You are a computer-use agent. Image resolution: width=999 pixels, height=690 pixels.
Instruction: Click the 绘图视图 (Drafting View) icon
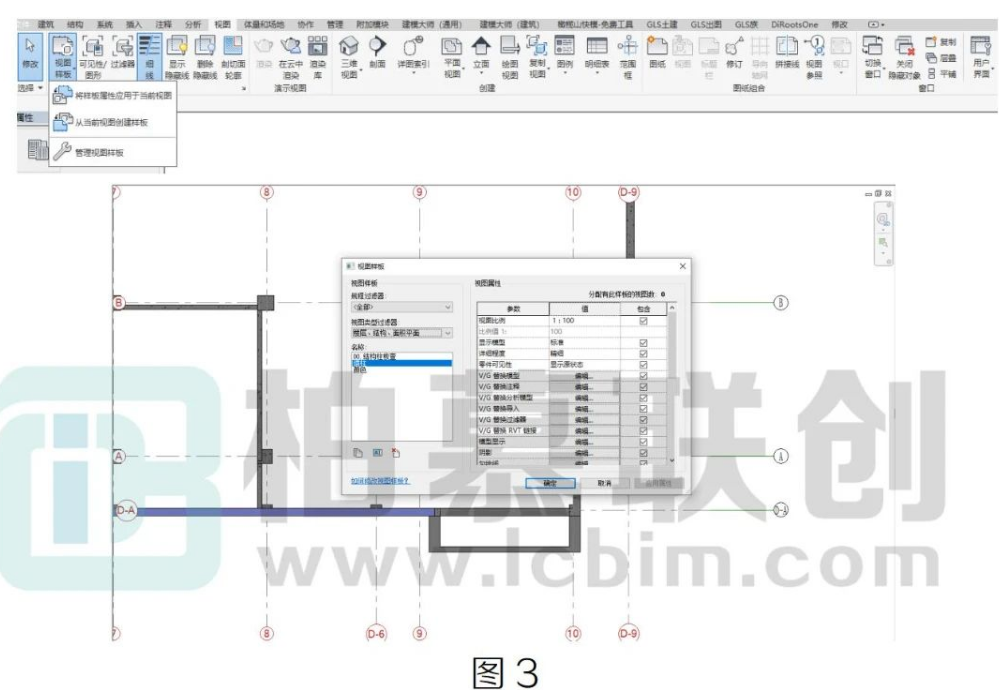click(510, 46)
